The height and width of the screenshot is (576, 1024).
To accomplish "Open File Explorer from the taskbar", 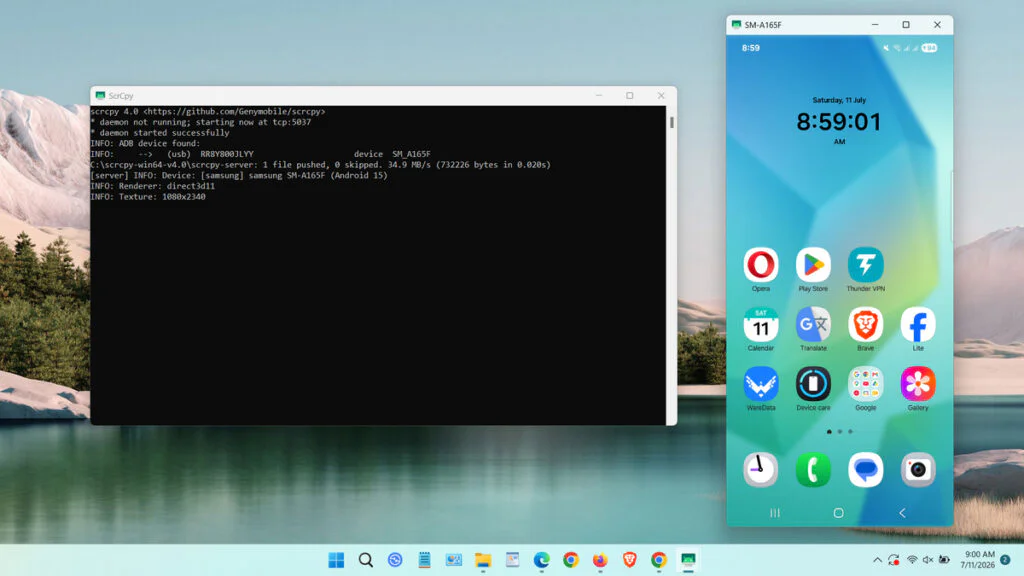I will point(483,560).
